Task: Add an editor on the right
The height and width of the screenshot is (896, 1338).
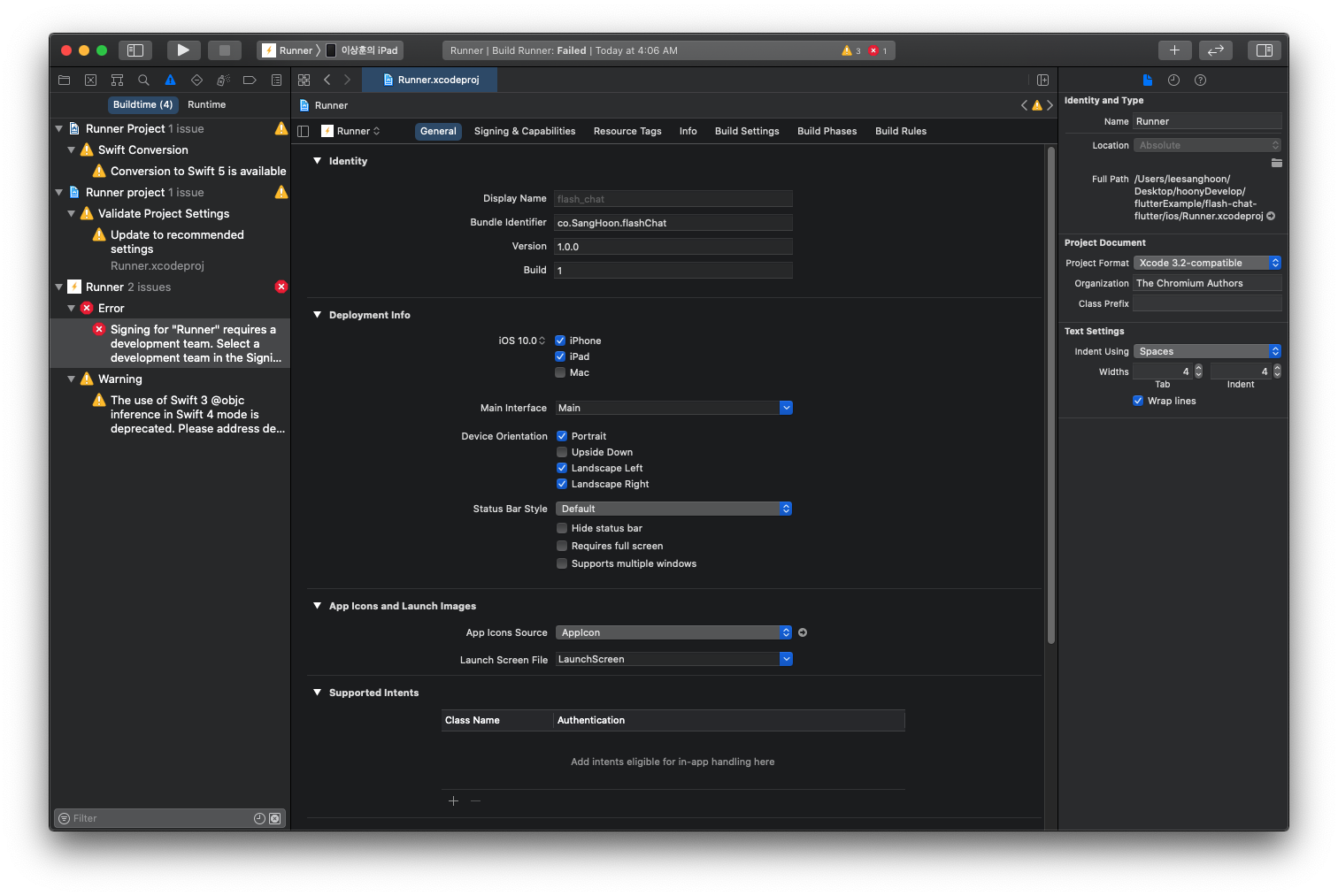Action: [1042, 80]
